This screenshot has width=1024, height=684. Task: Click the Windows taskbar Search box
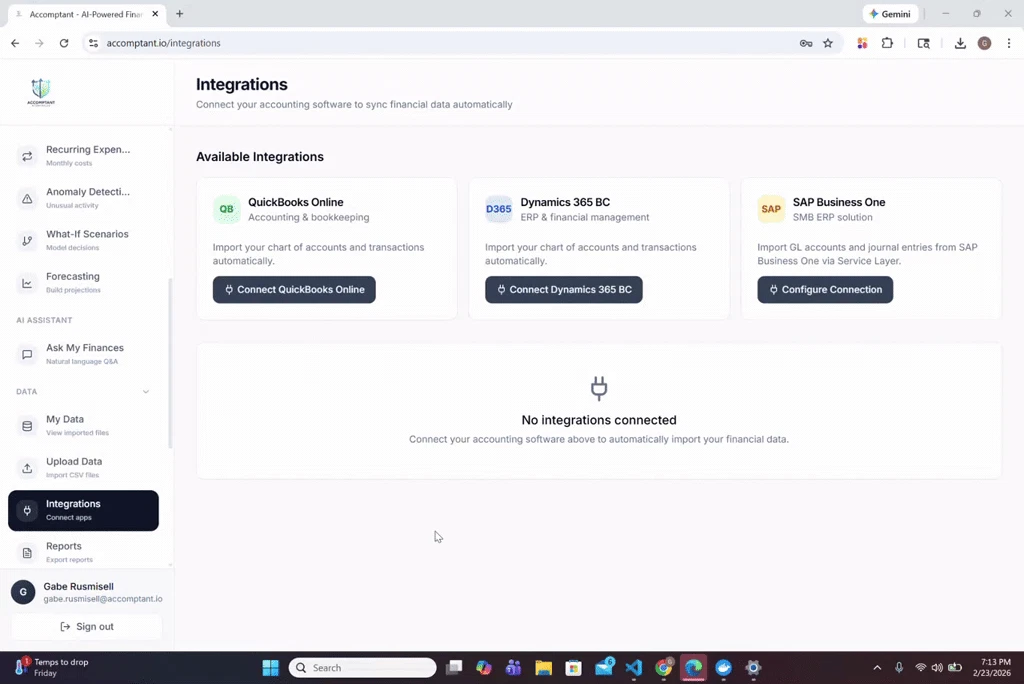tap(362, 668)
